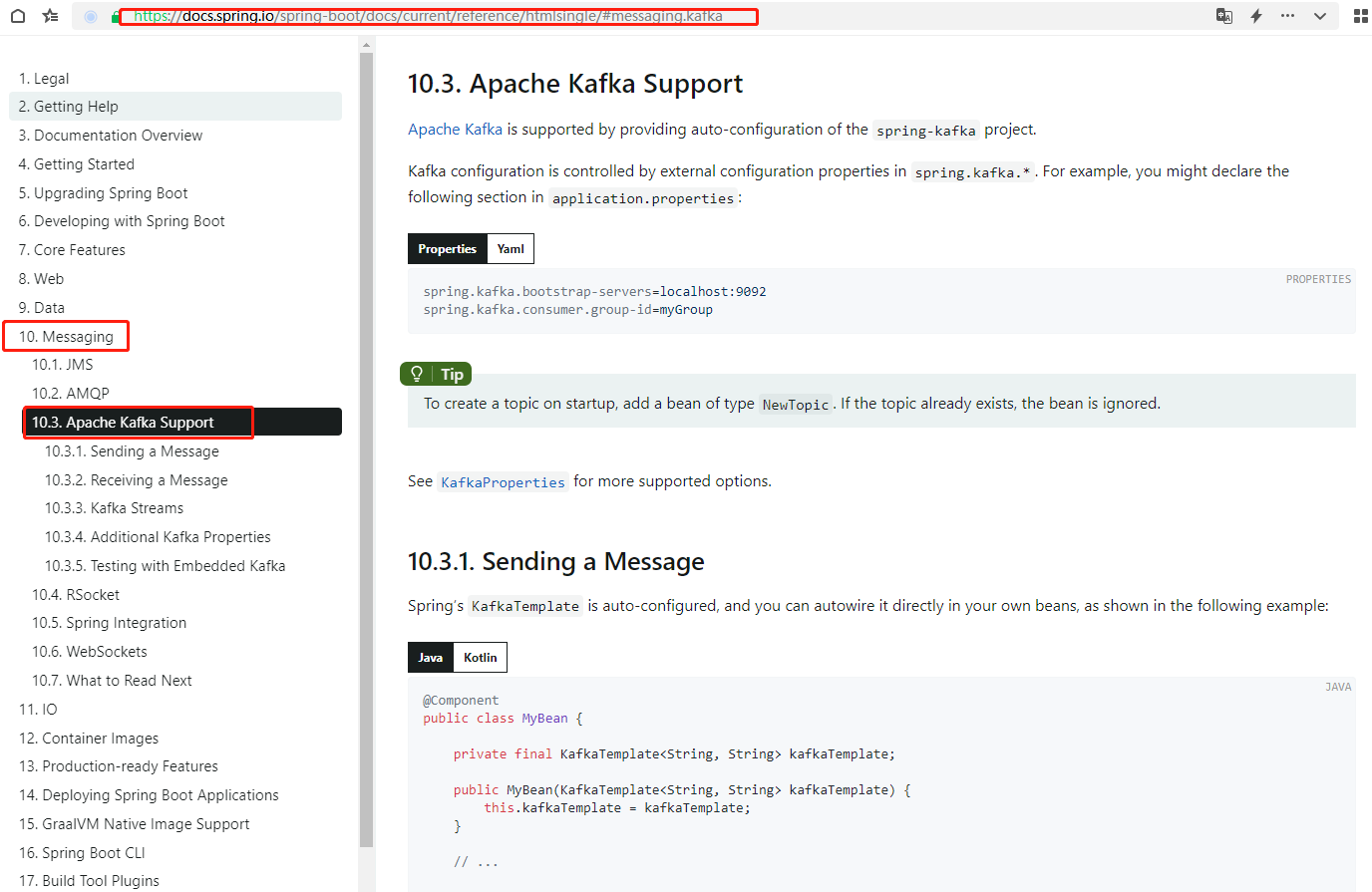Screen dimensions: 1372x892
Task: Click the spring.kafka.consumer.group-id code line
Action: tap(568, 310)
